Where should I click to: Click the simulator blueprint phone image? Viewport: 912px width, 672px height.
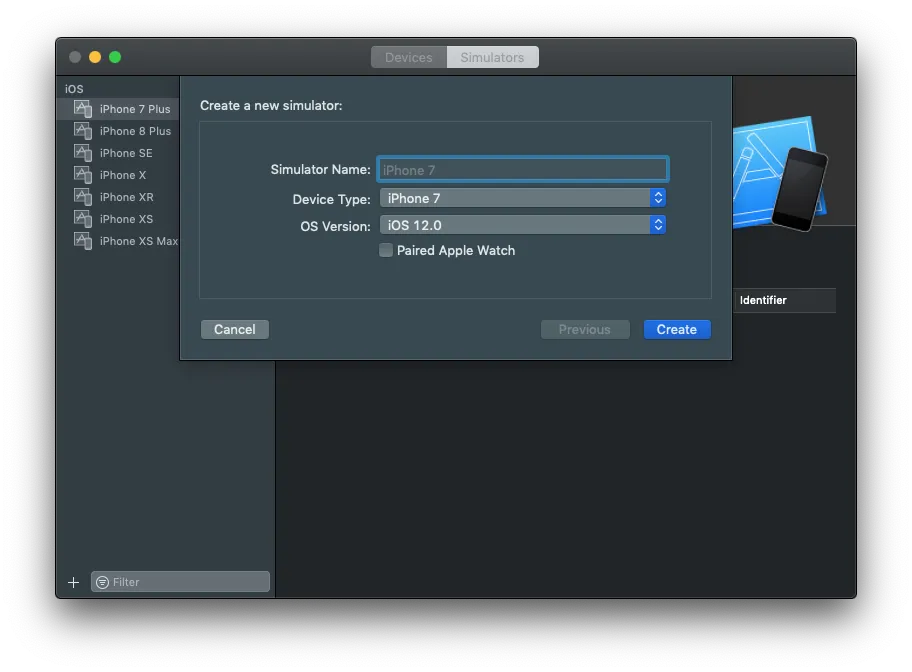(779, 173)
